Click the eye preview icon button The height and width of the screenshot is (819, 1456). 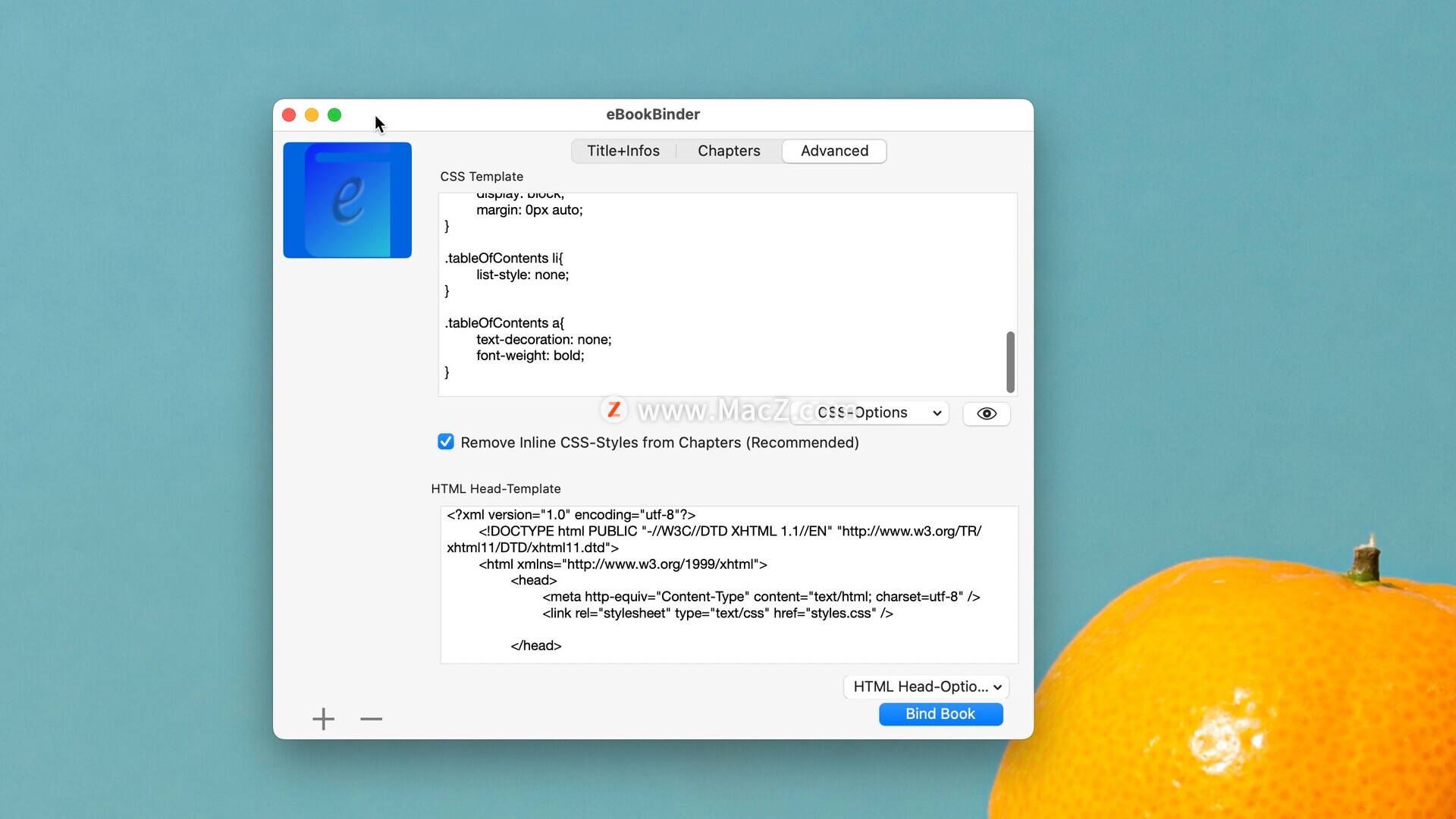[986, 413]
